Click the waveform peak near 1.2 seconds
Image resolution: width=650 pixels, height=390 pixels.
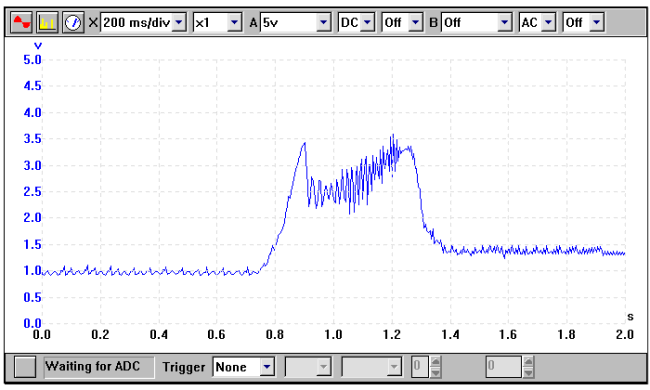393,136
